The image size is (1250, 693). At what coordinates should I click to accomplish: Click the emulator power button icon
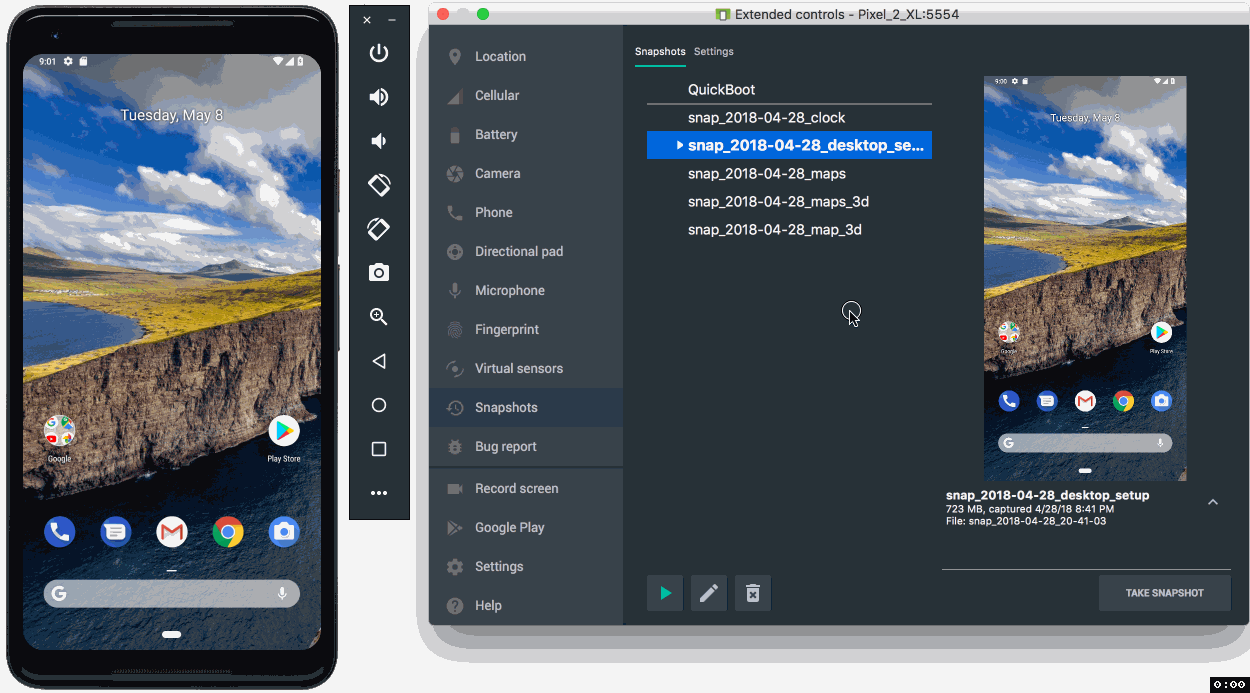click(379, 53)
